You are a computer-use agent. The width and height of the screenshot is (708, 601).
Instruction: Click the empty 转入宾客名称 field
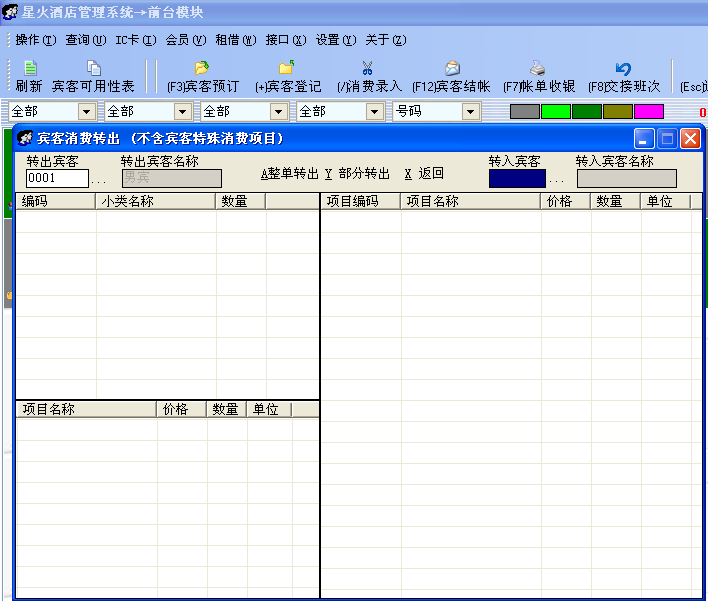point(627,178)
